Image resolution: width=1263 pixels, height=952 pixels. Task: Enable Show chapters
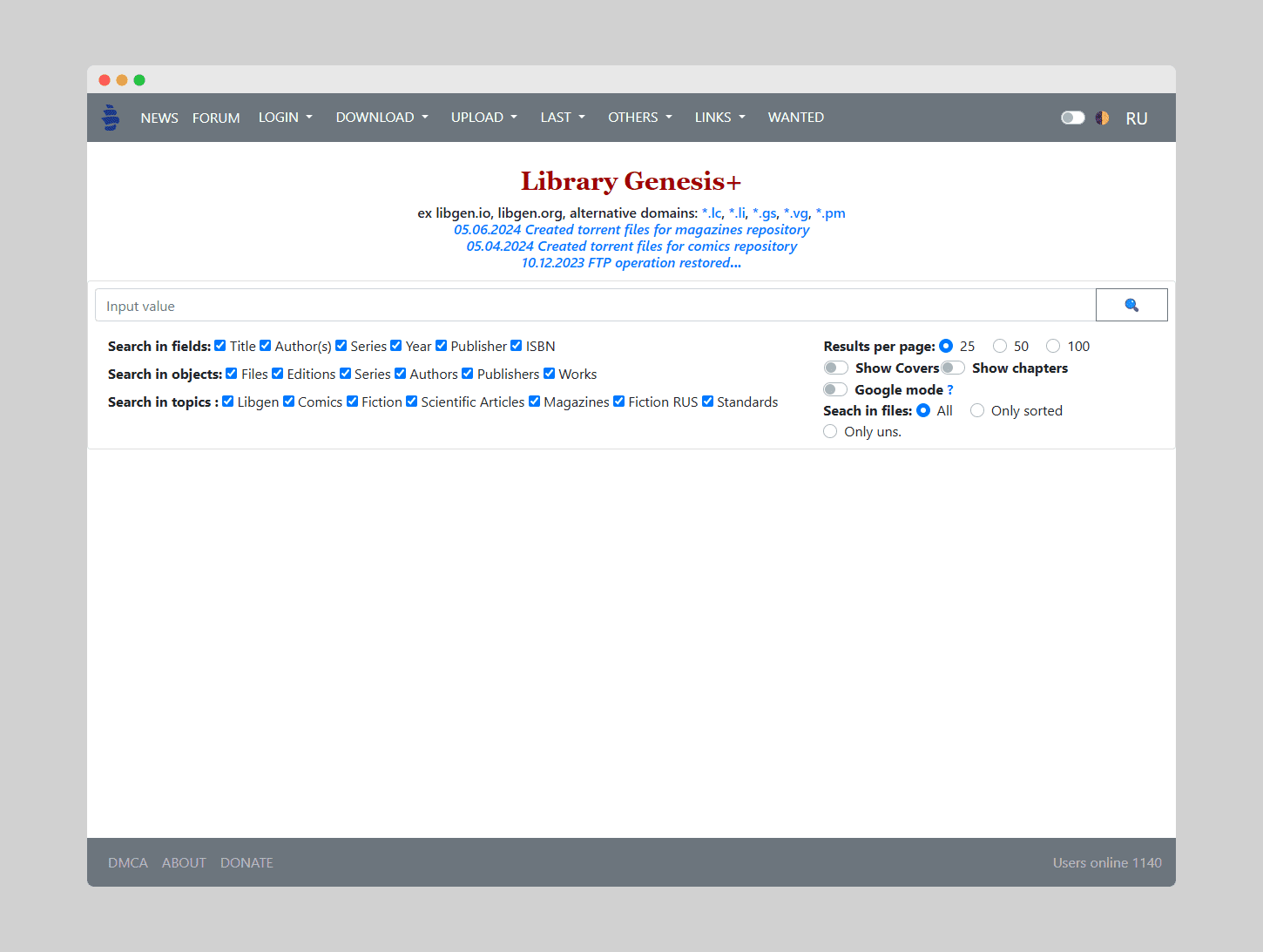pyautogui.click(x=952, y=368)
